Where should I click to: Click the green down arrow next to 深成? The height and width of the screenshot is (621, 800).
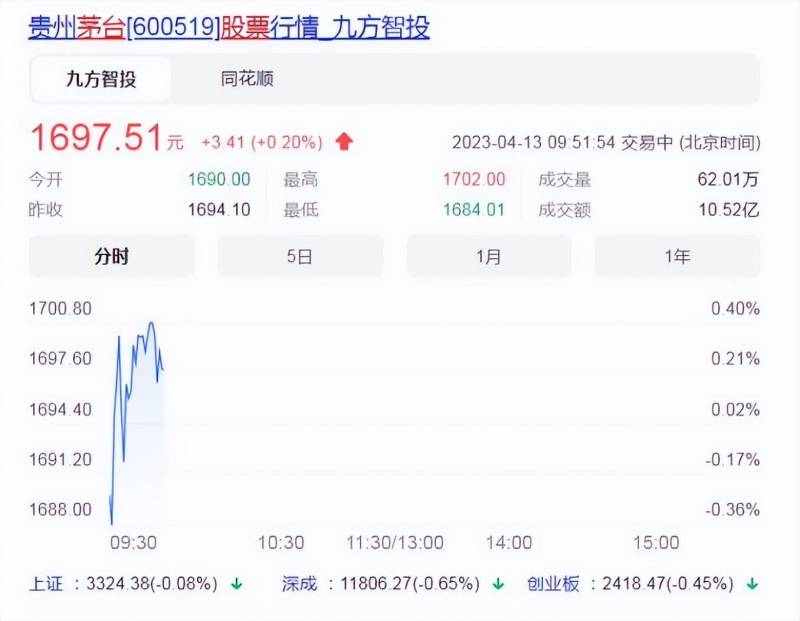[498, 583]
